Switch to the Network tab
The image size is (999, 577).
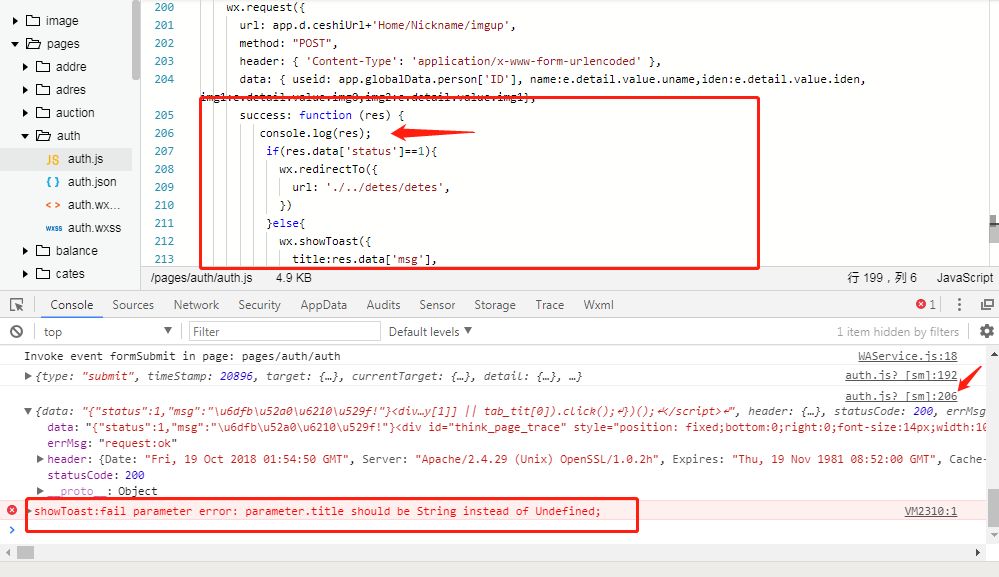click(196, 305)
